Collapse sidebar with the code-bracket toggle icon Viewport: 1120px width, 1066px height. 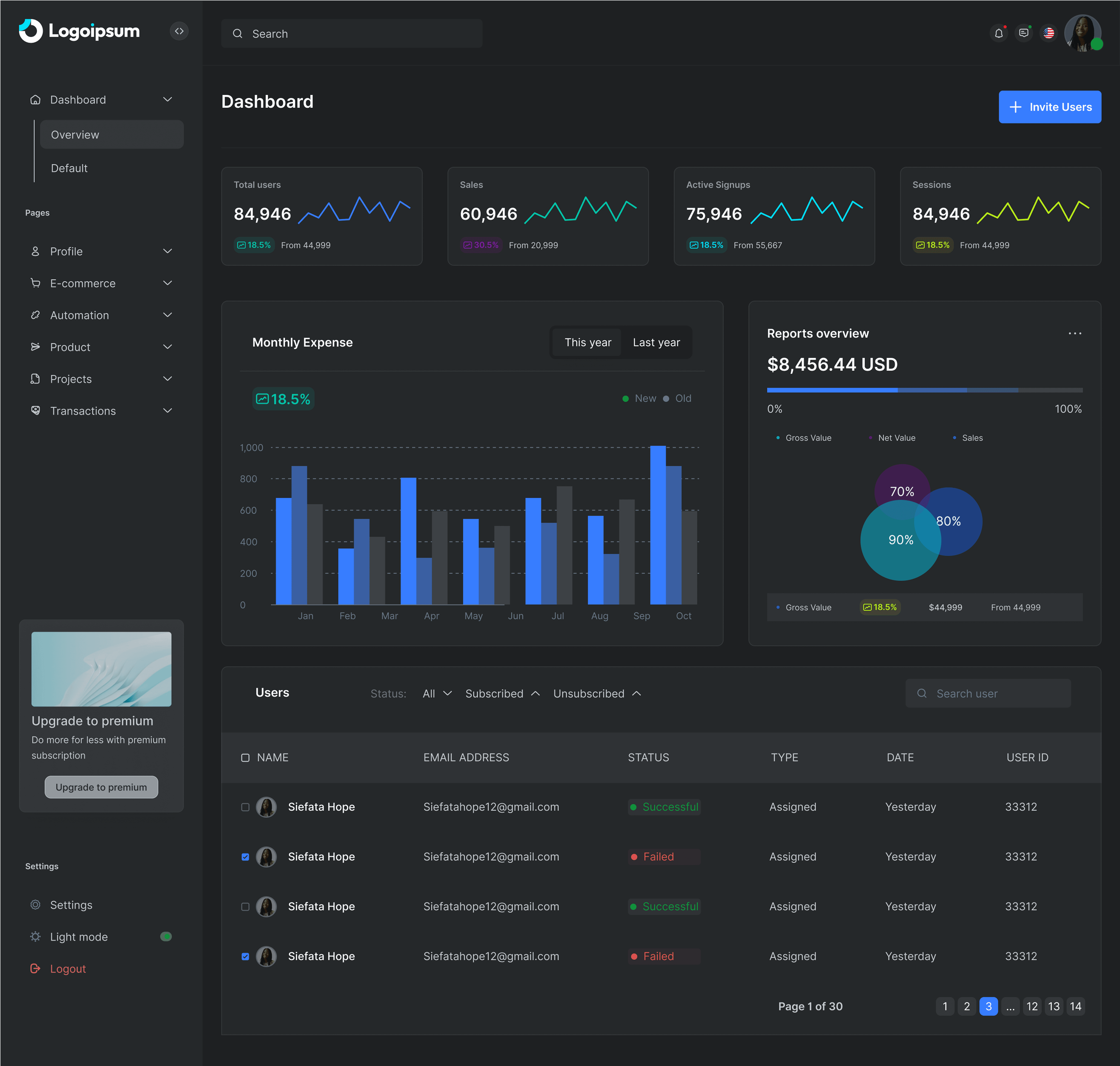click(x=179, y=31)
